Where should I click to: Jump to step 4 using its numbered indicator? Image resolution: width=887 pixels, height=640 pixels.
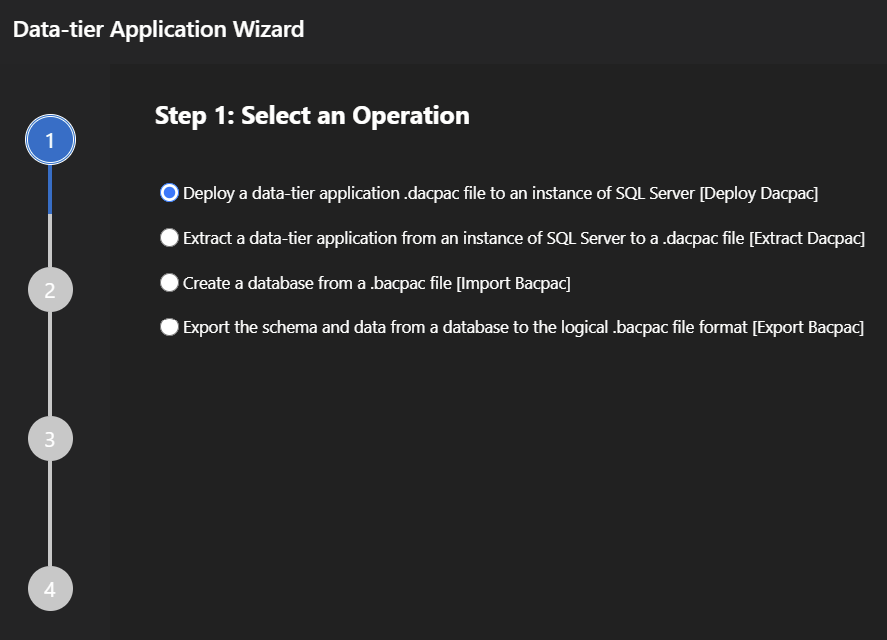pyautogui.click(x=49, y=589)
